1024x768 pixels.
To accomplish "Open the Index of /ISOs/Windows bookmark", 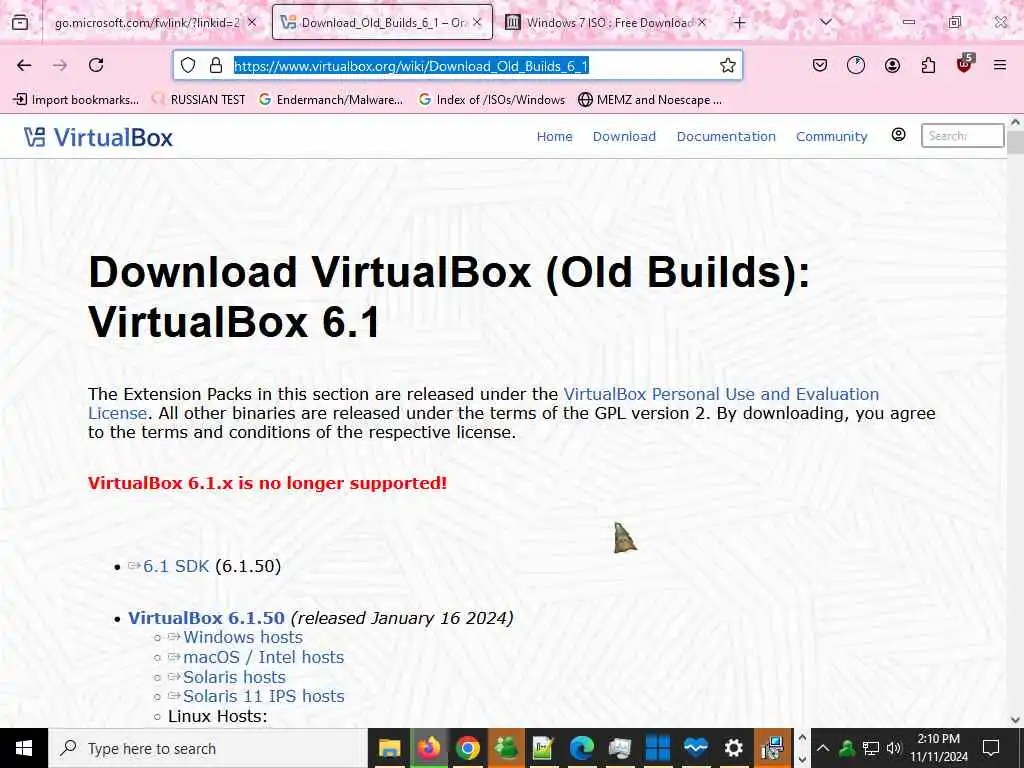I will coord(491,100).
